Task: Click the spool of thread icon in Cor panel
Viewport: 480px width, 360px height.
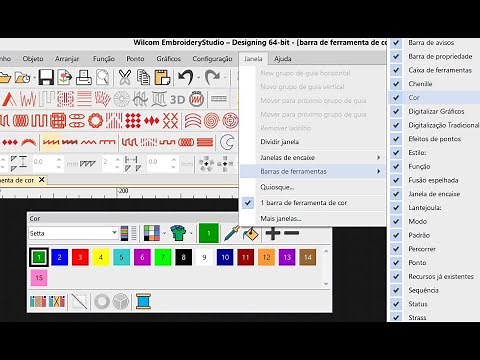Action: 143,301
